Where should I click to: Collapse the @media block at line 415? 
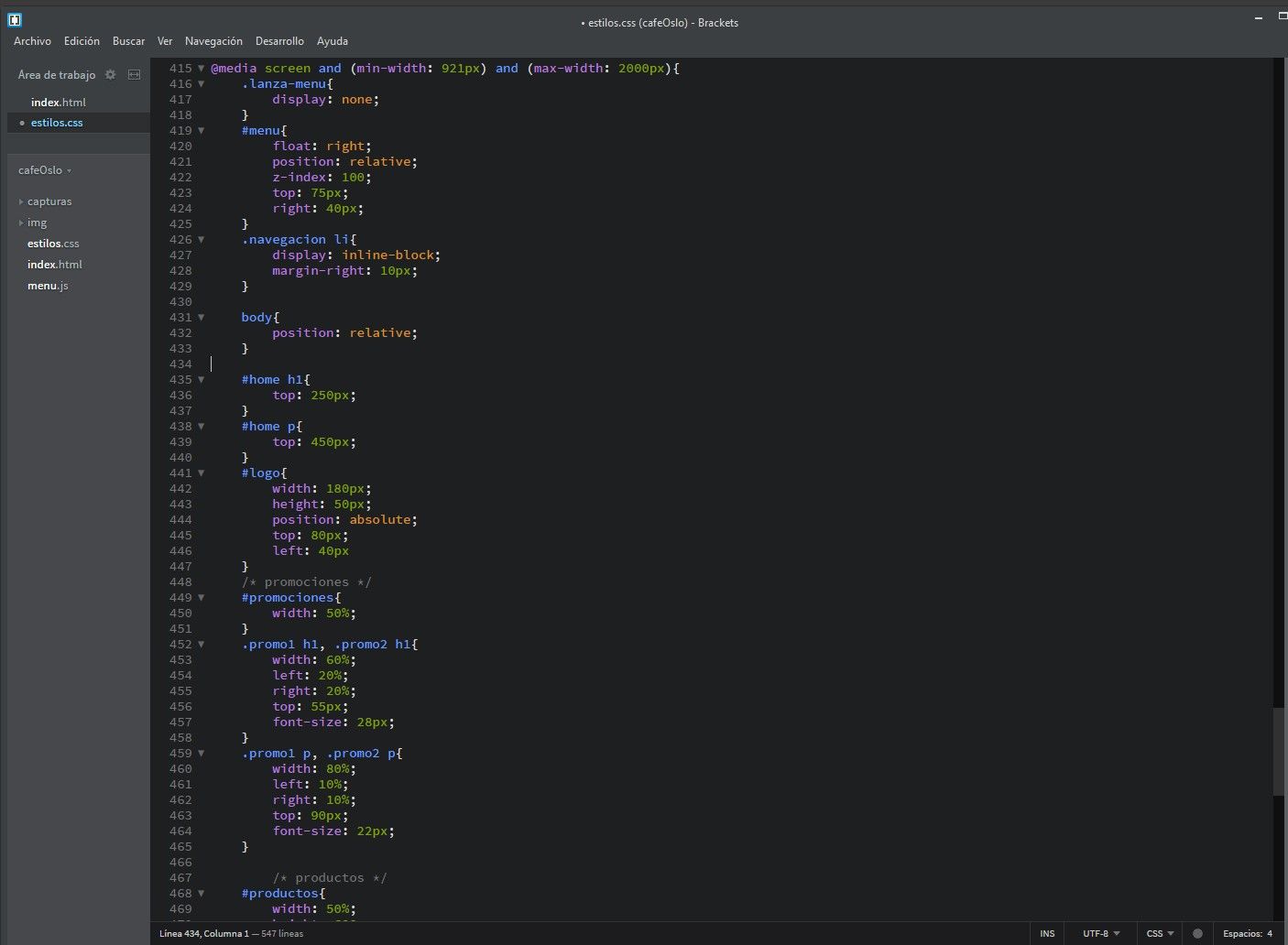202,68
